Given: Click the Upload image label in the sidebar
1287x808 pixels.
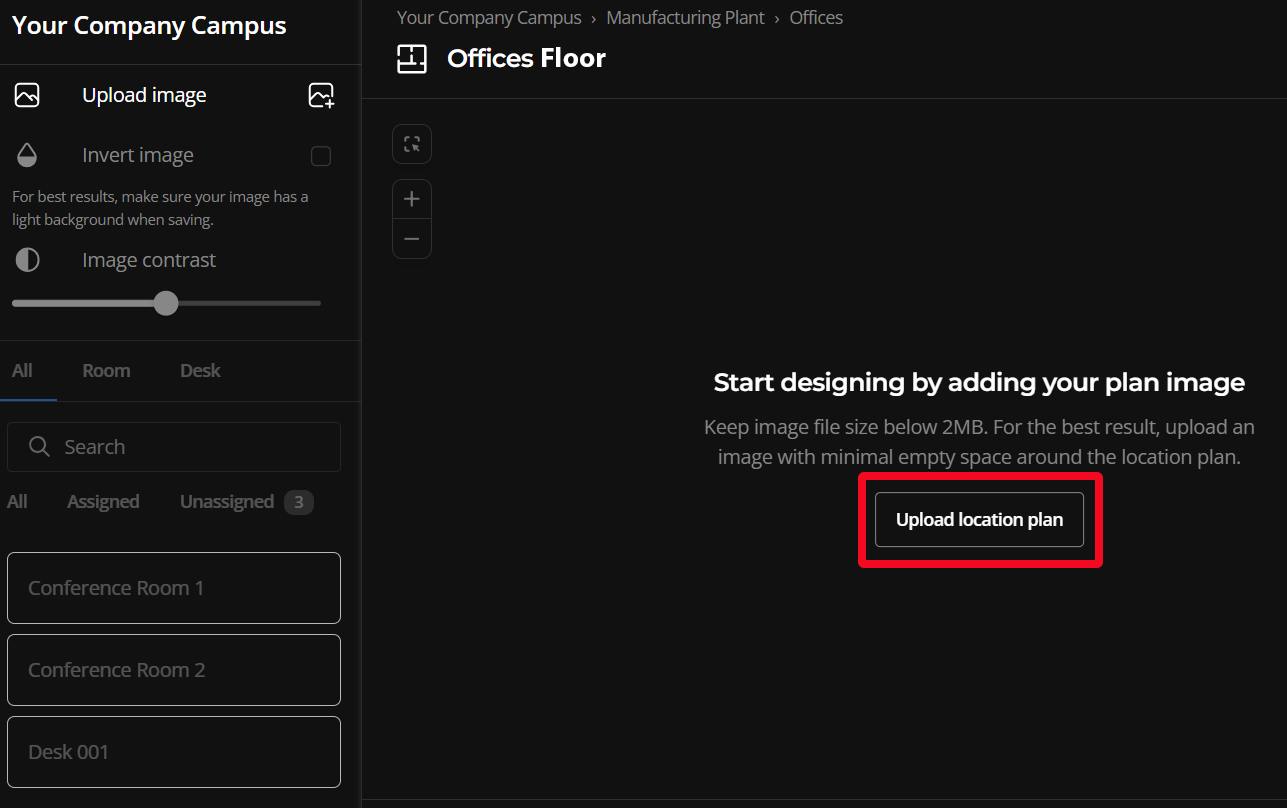Looking at the screenshot, I should pos(144,95).
